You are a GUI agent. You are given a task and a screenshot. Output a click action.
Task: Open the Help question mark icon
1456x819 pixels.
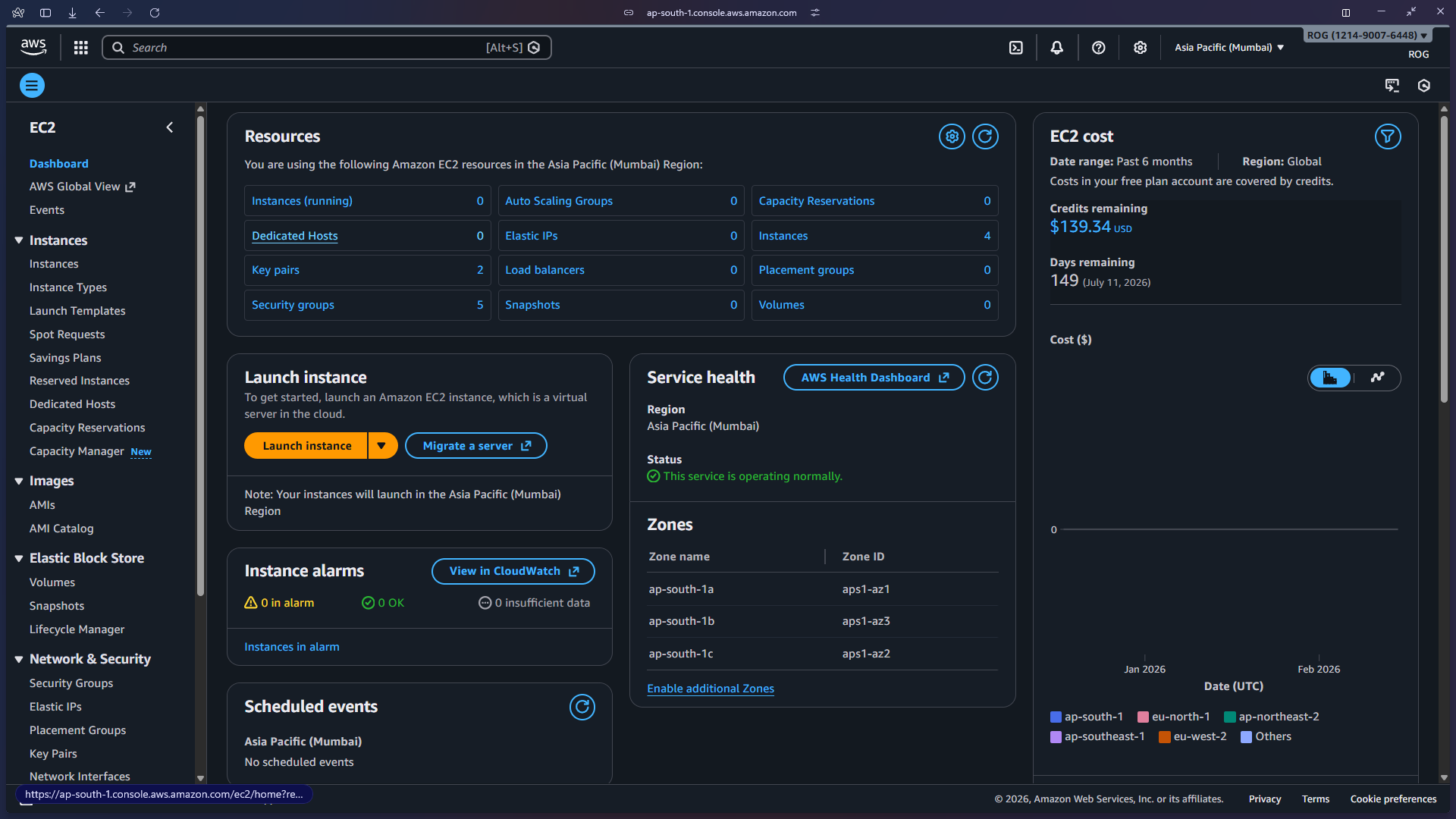pos(1098,47)
